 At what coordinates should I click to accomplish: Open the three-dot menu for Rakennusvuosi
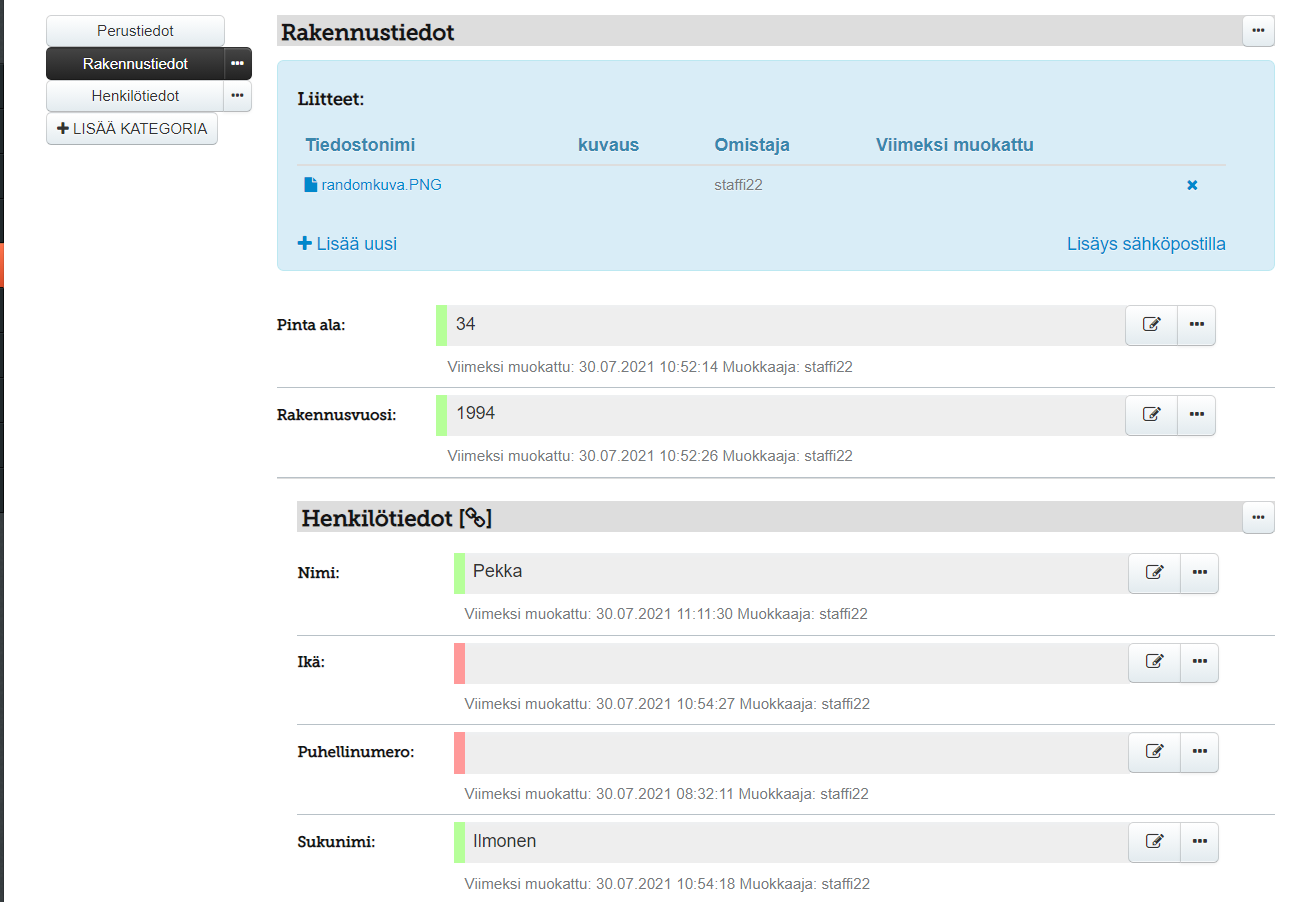1196,414
